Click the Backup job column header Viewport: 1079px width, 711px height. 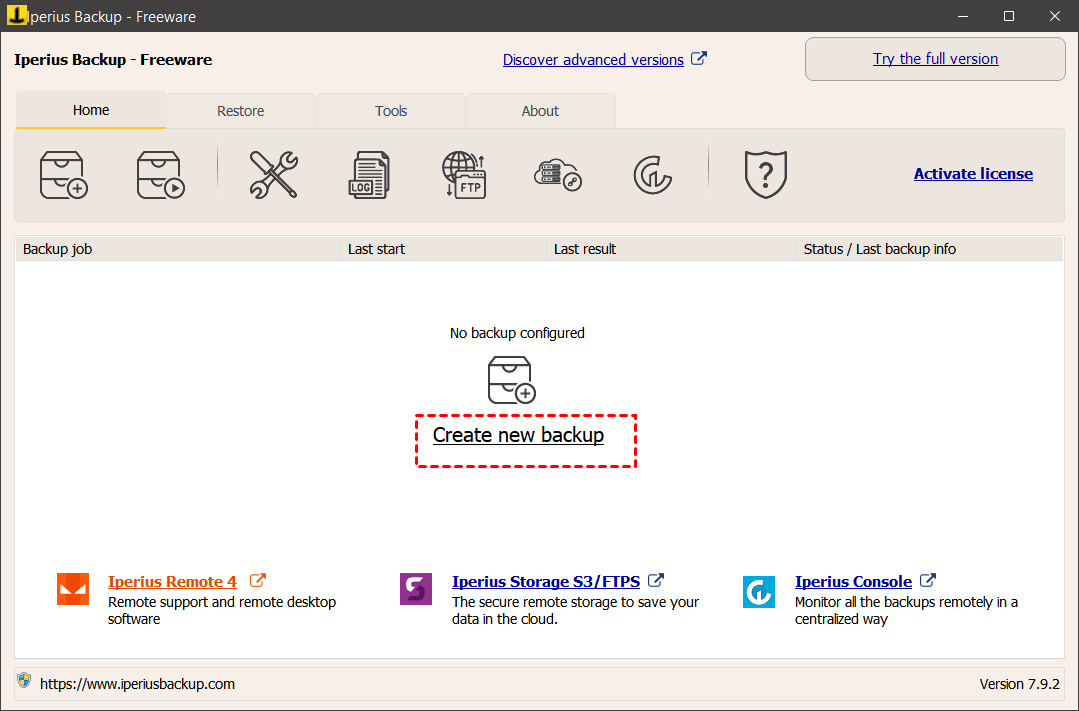point(178,249)
